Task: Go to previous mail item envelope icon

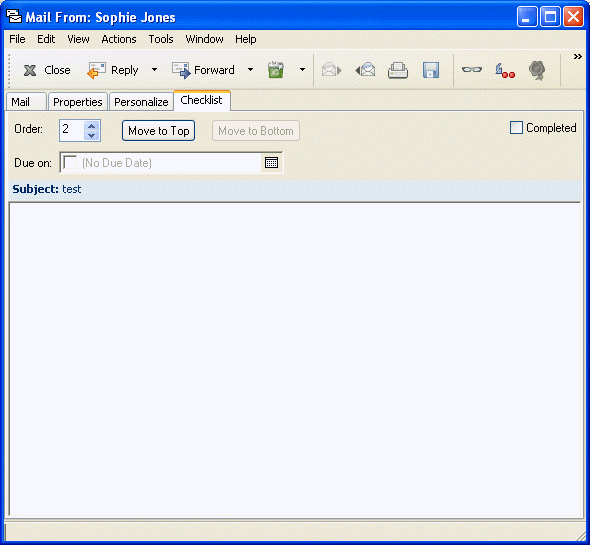Action: coord(365,70)
